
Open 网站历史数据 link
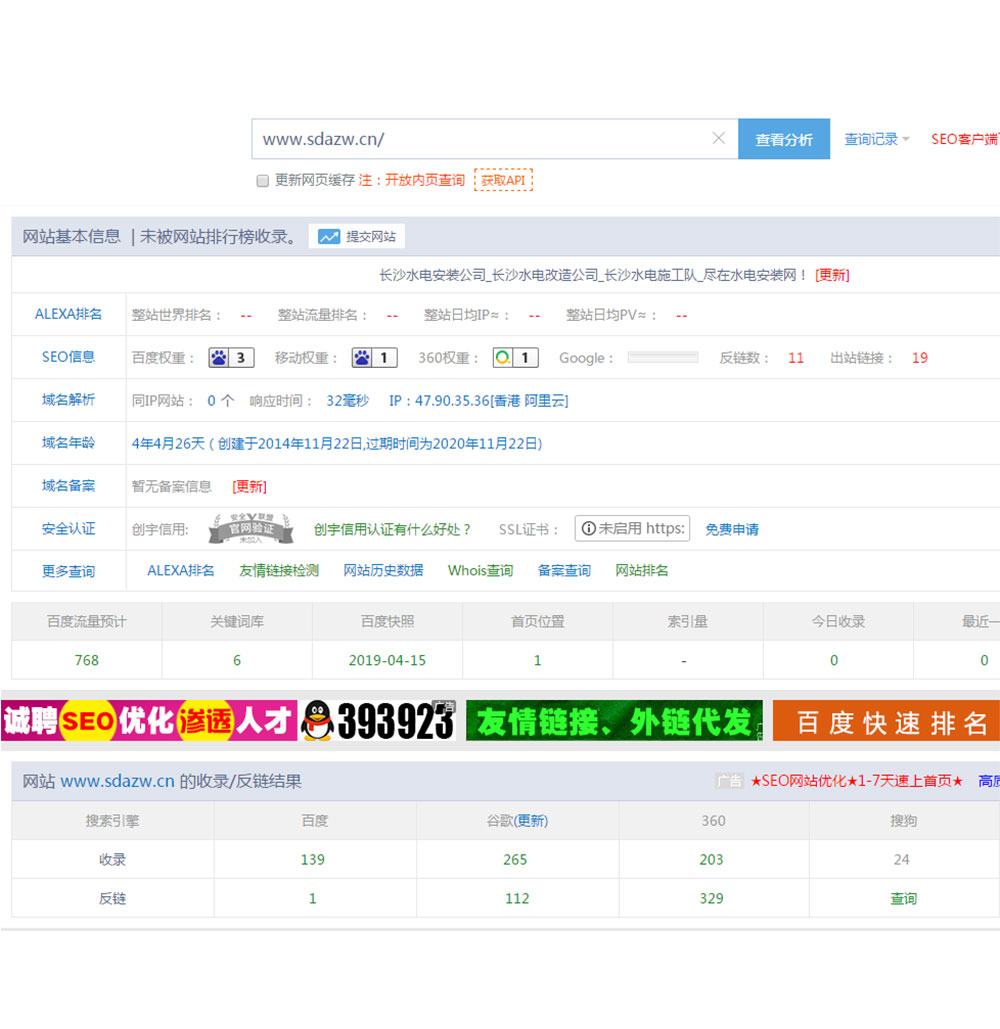(x=383, y=570)
